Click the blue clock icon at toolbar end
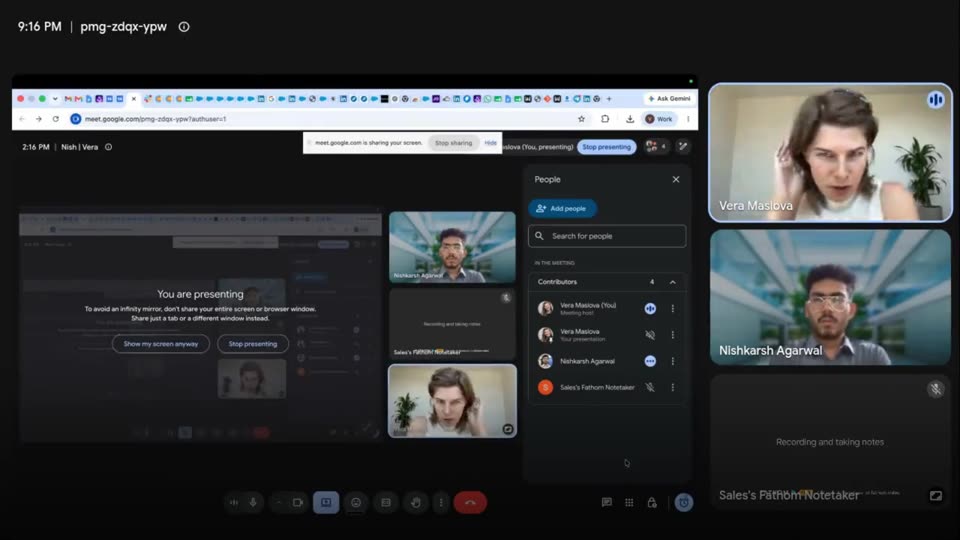960x540 pixels. coord(684,503)
